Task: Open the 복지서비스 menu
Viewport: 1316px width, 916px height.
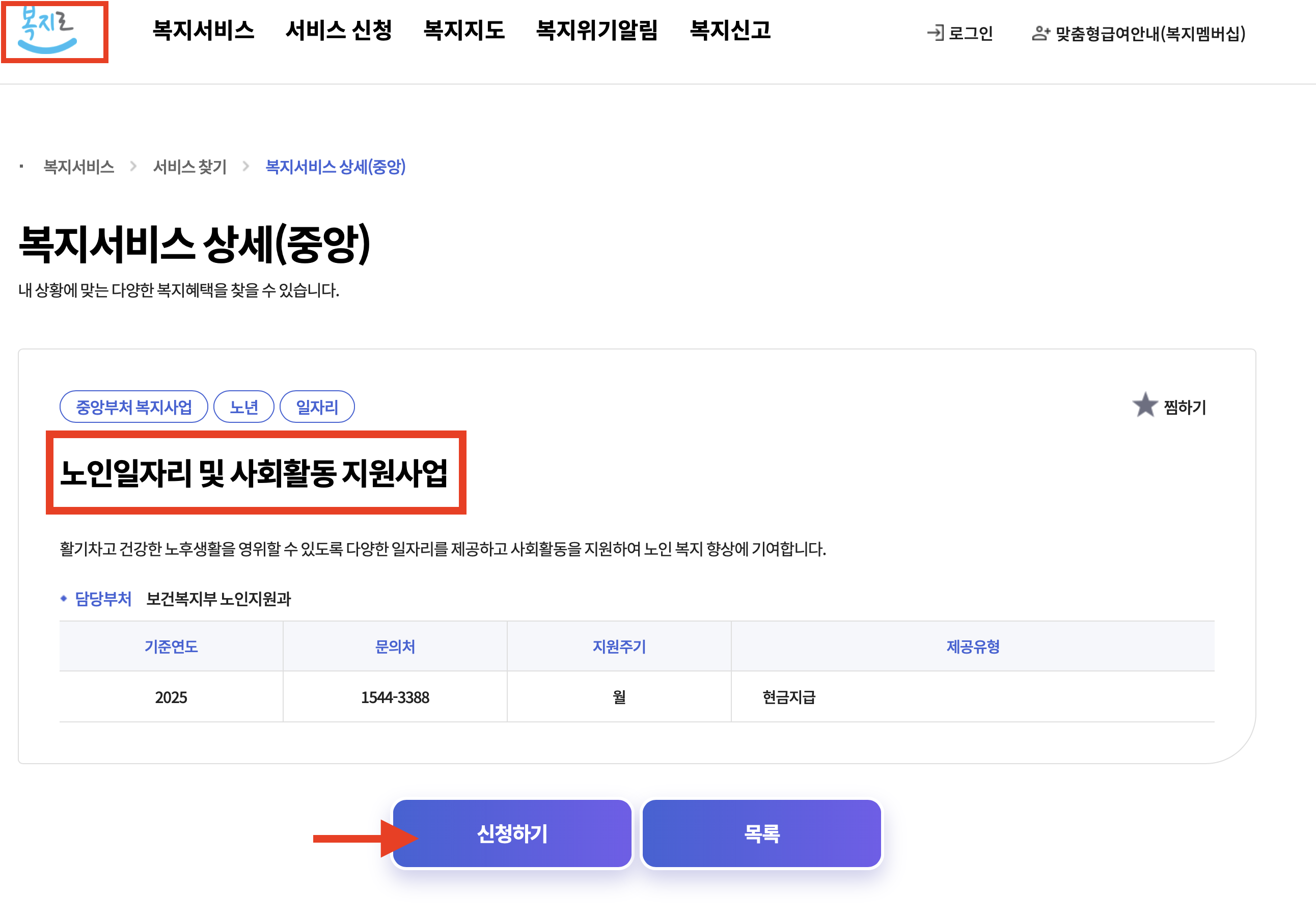Action: click(204, 31)
